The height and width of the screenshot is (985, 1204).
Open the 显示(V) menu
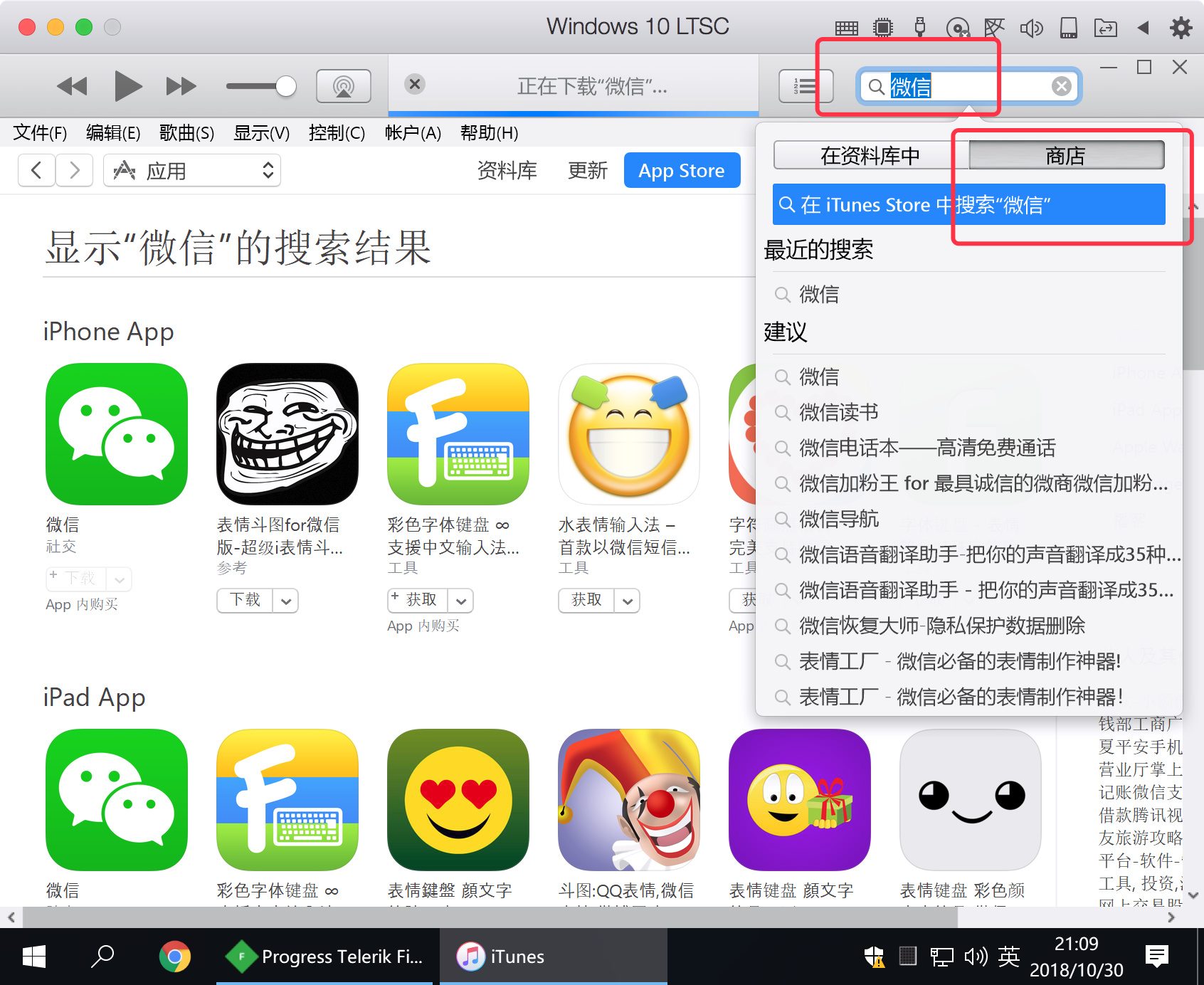click(261, 133)
